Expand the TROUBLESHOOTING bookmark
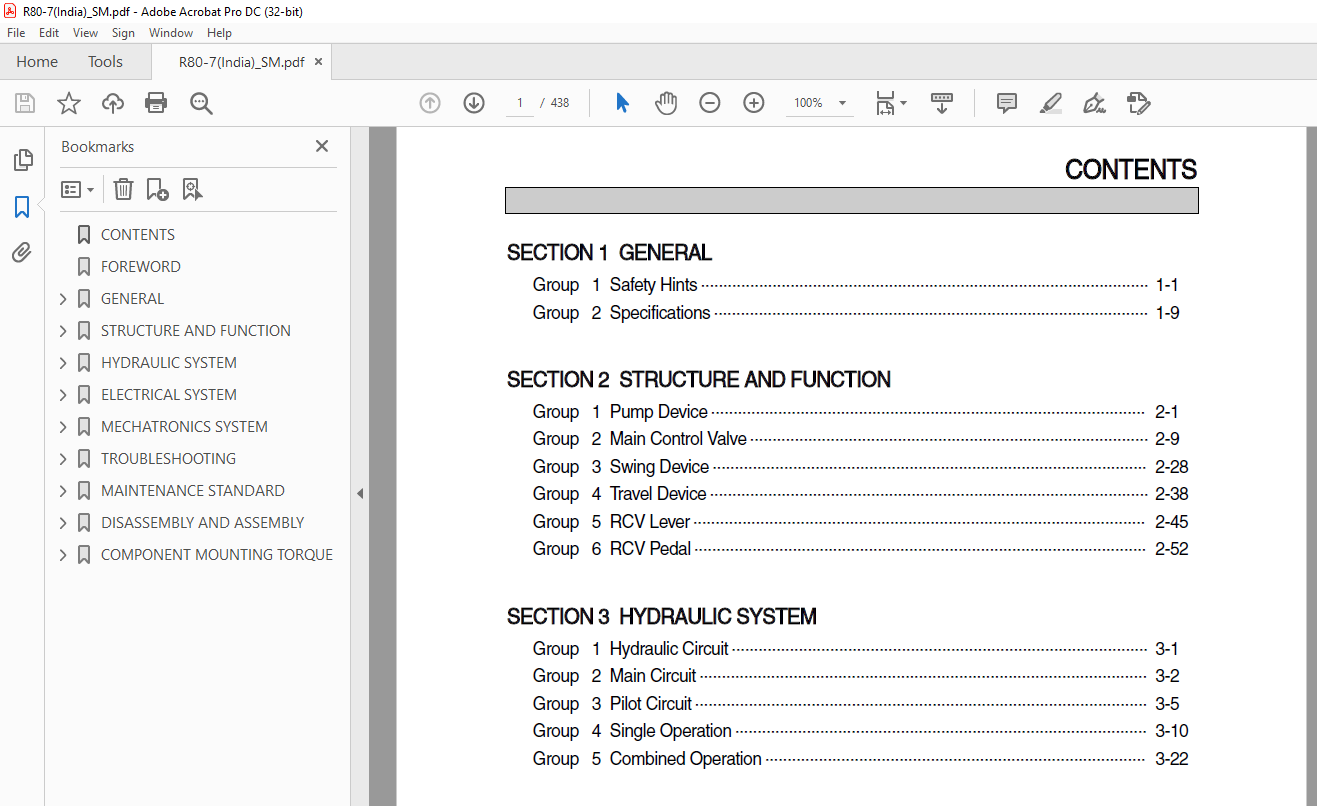 click(x=63, y=459)
